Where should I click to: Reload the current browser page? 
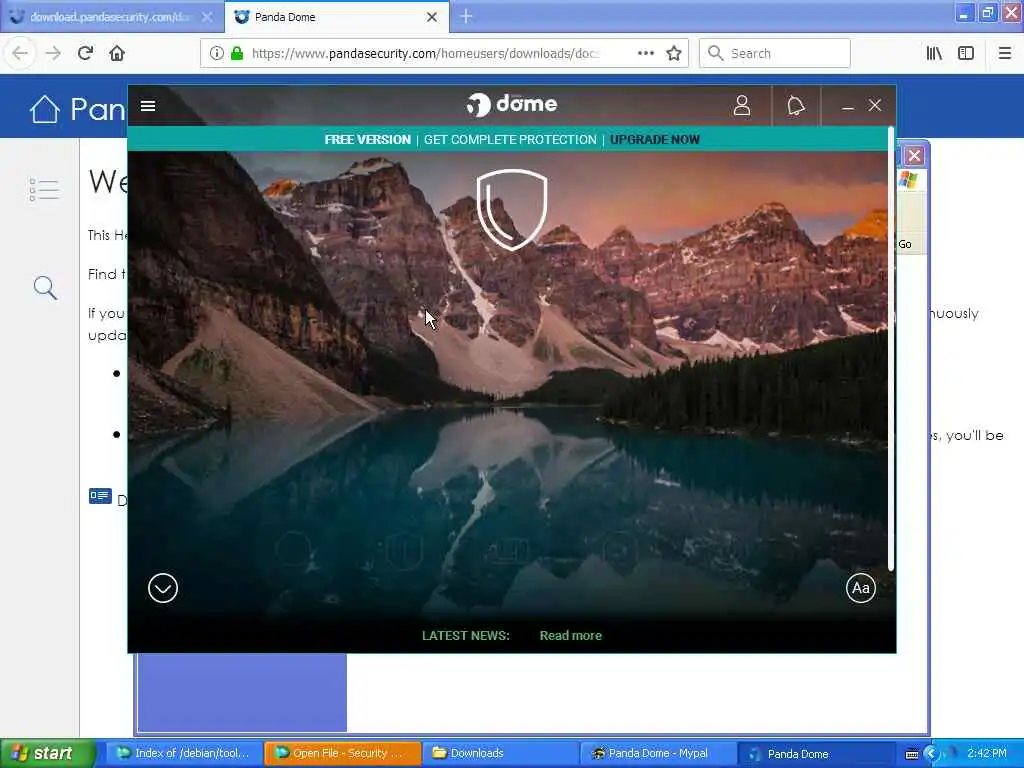coord(85,53)
